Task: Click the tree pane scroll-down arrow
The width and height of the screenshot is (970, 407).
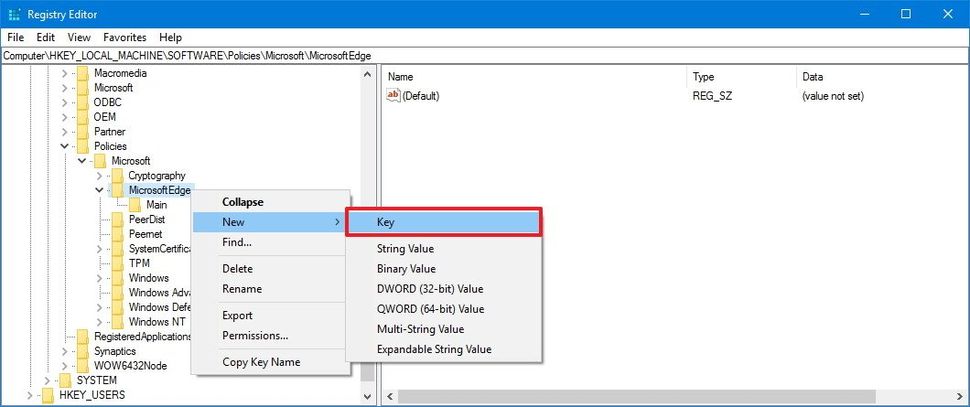Action: [367, 396]
